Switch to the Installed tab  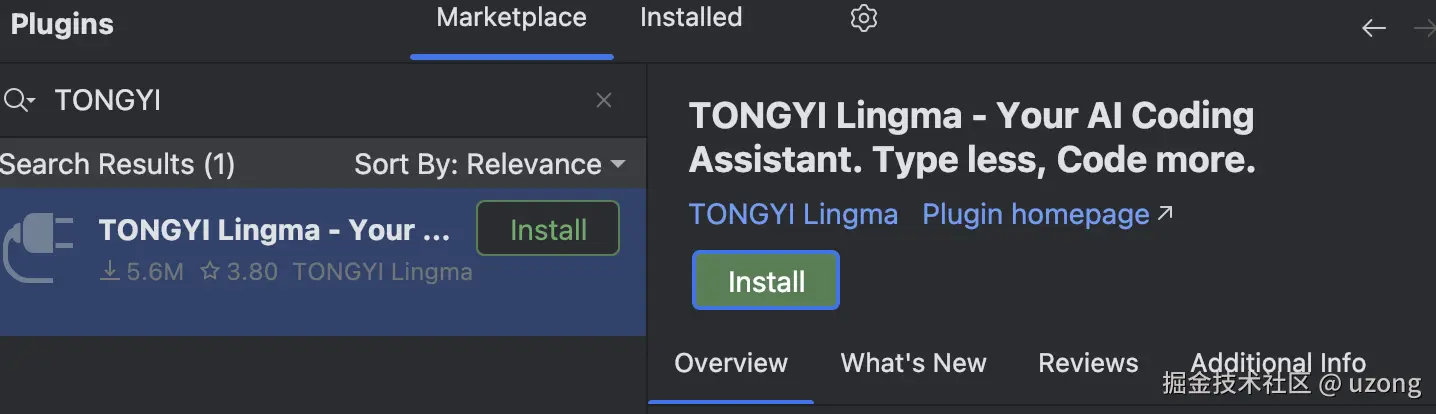pyautogui.click(x=690, y=18)
